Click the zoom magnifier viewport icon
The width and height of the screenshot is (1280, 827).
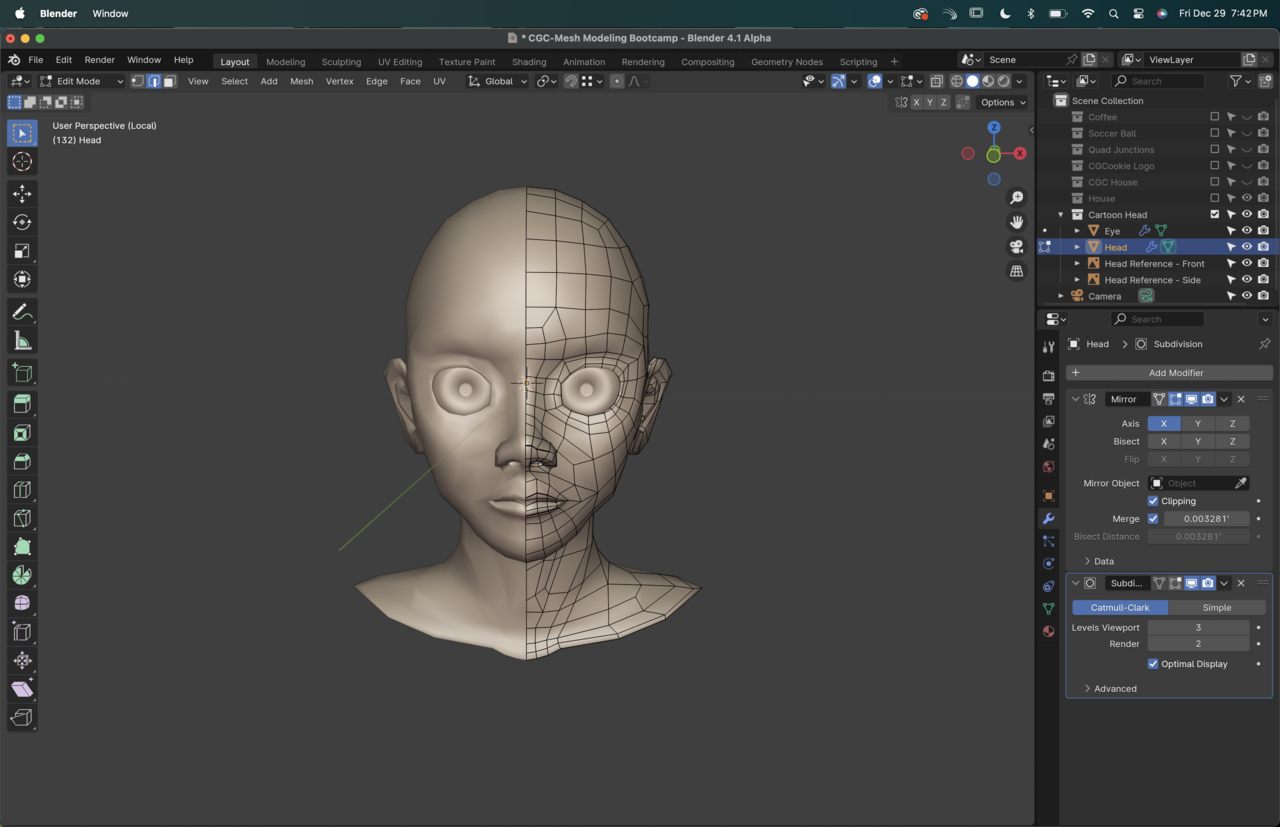1016,198
